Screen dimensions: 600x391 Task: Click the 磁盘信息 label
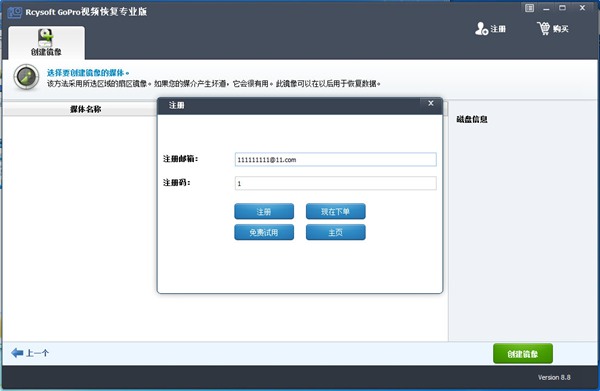472,119
